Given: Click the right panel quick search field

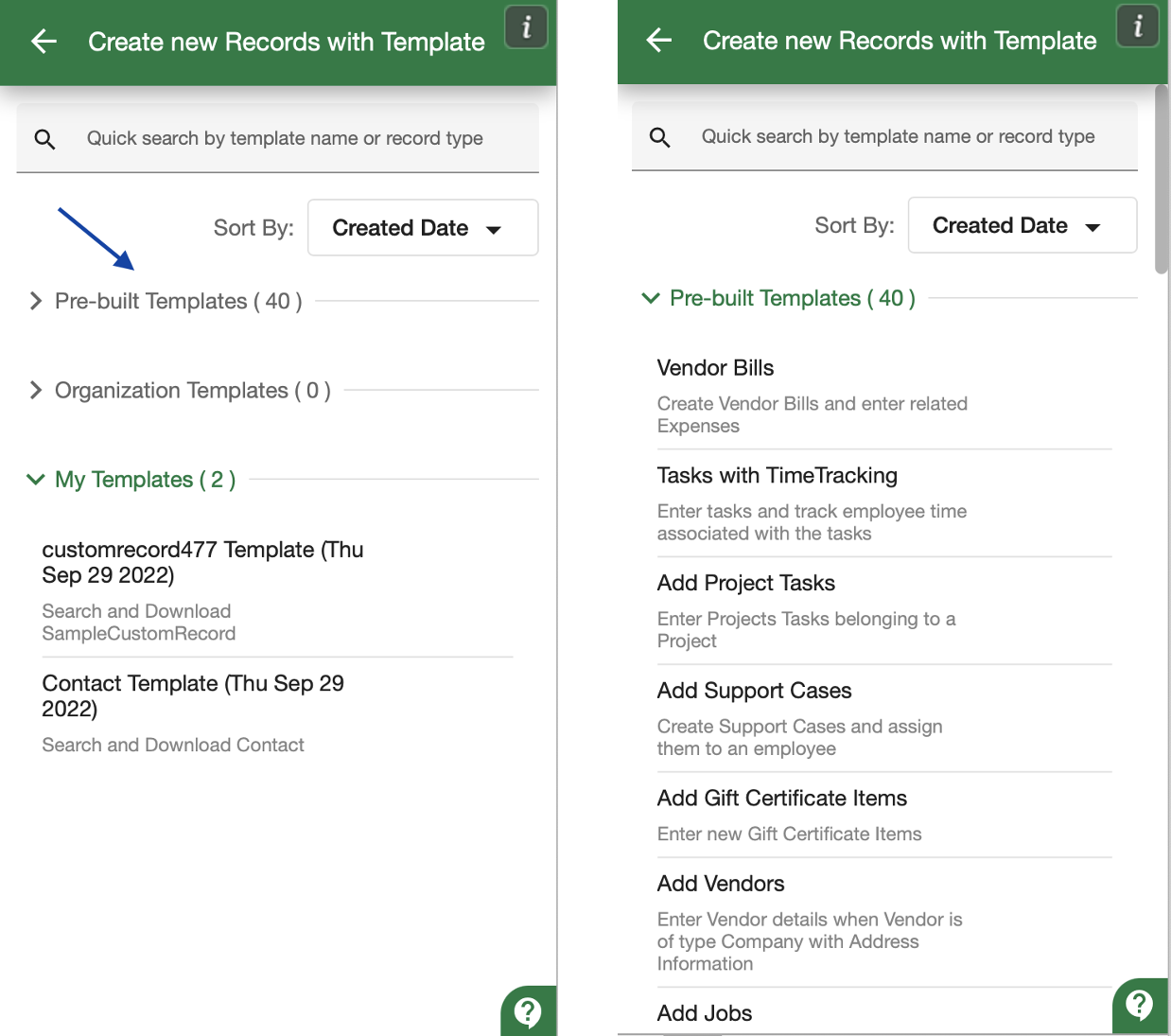Looking at the screenshot, I should pyautogui.click(x=884, y=136).
